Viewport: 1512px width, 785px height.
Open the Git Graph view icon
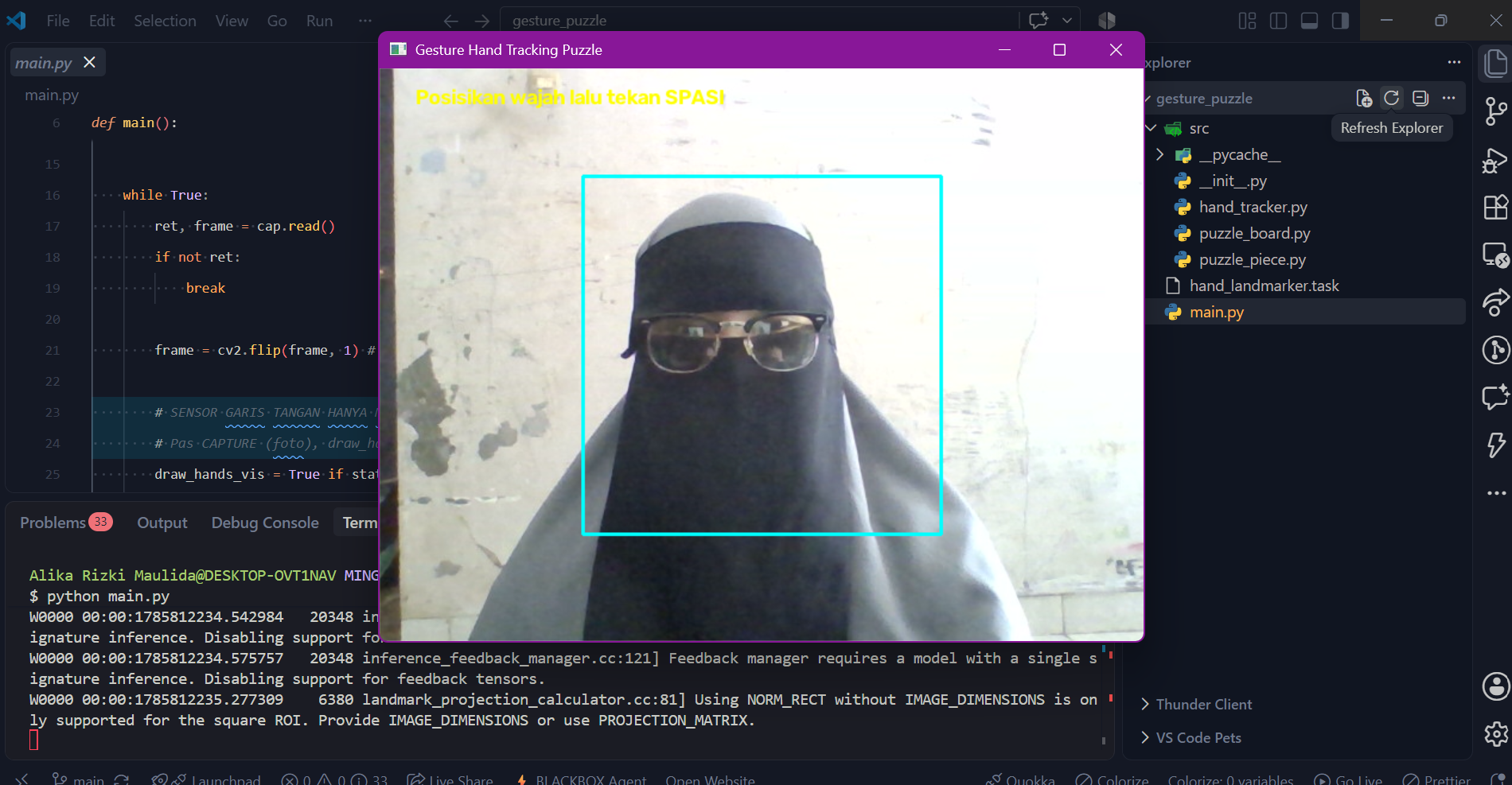tap(1495, 349)
